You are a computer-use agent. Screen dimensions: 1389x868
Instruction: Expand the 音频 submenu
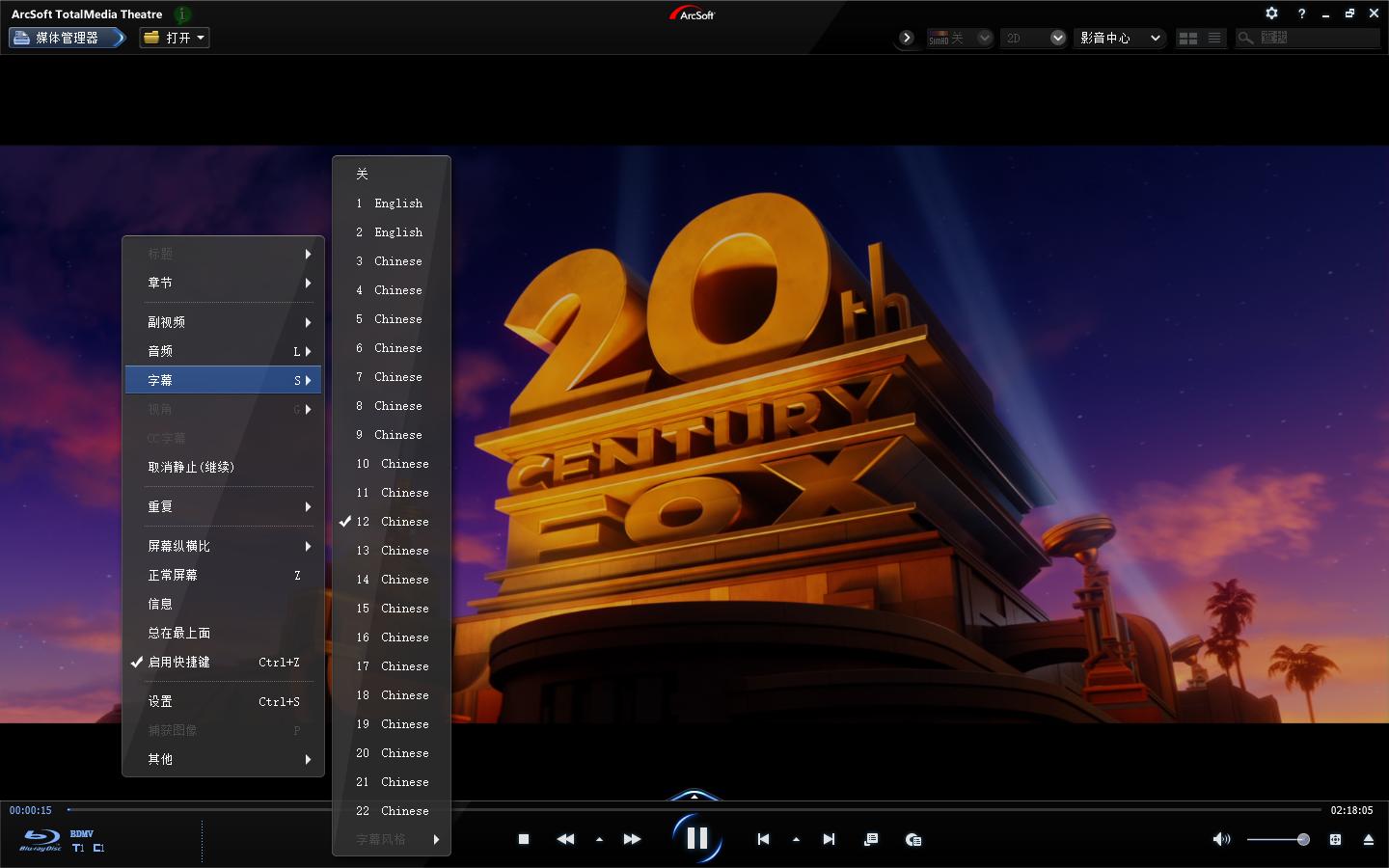pos(224,351)
